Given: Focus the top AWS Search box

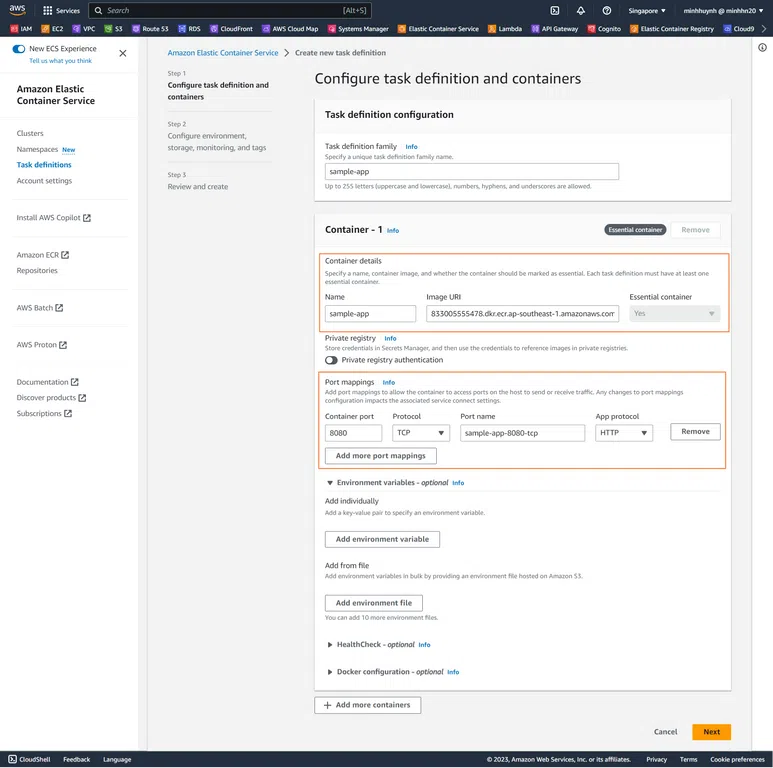Looking at the screenshot, I should pyautogui.click(x=230, y=10).
